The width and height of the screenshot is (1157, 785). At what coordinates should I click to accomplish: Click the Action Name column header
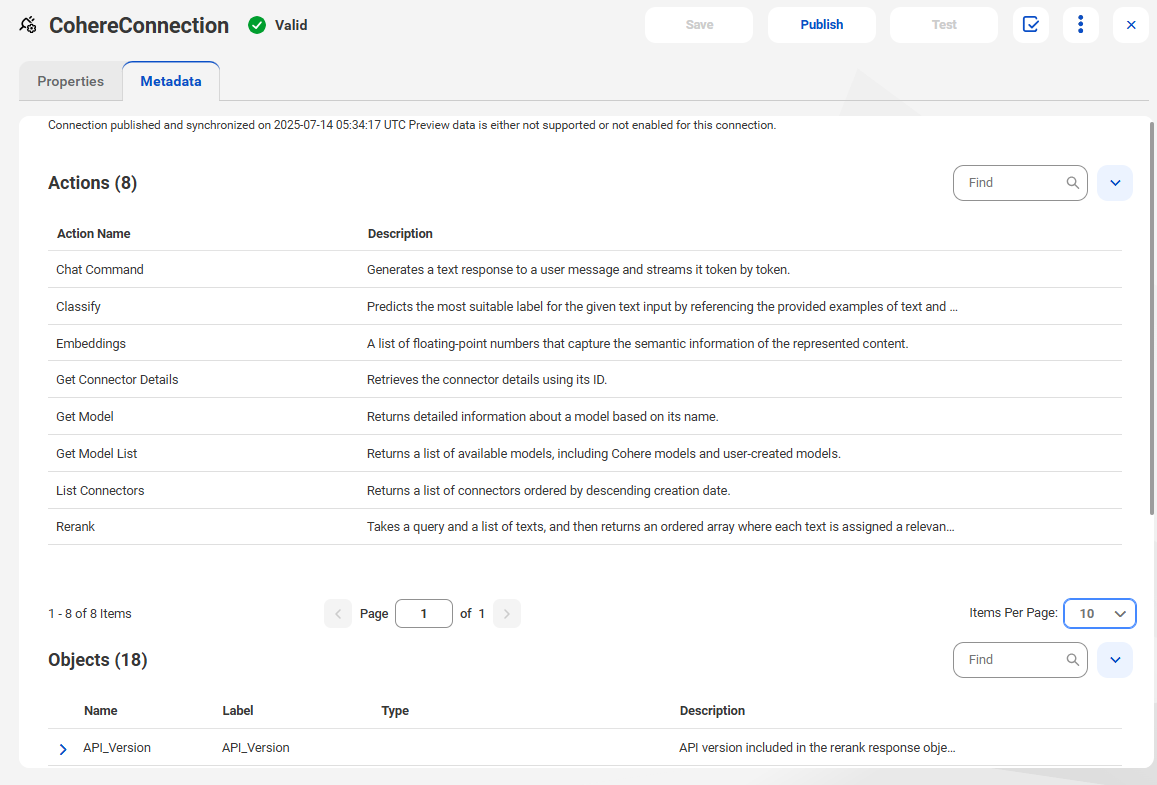coord(94,234)
